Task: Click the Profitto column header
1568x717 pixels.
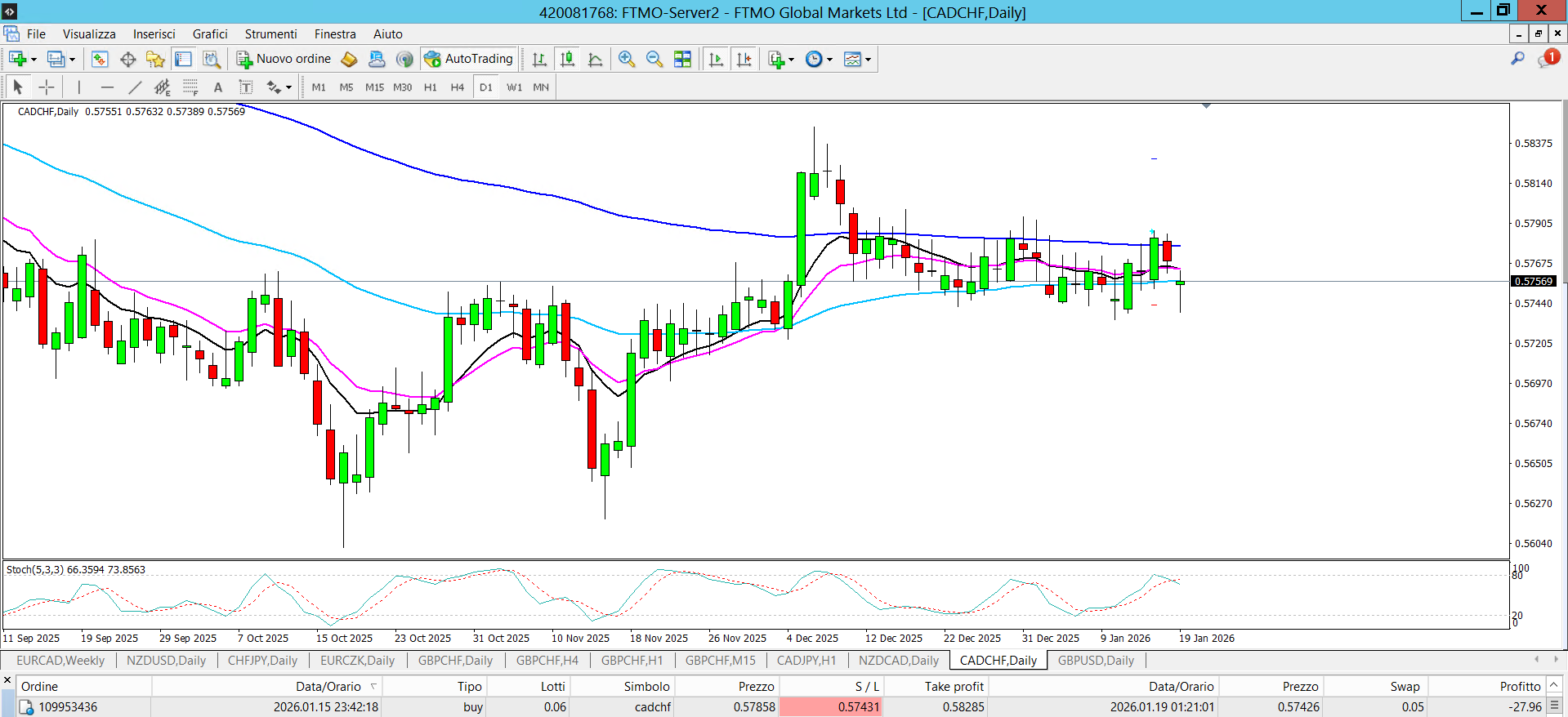Action: [1520, 686]
